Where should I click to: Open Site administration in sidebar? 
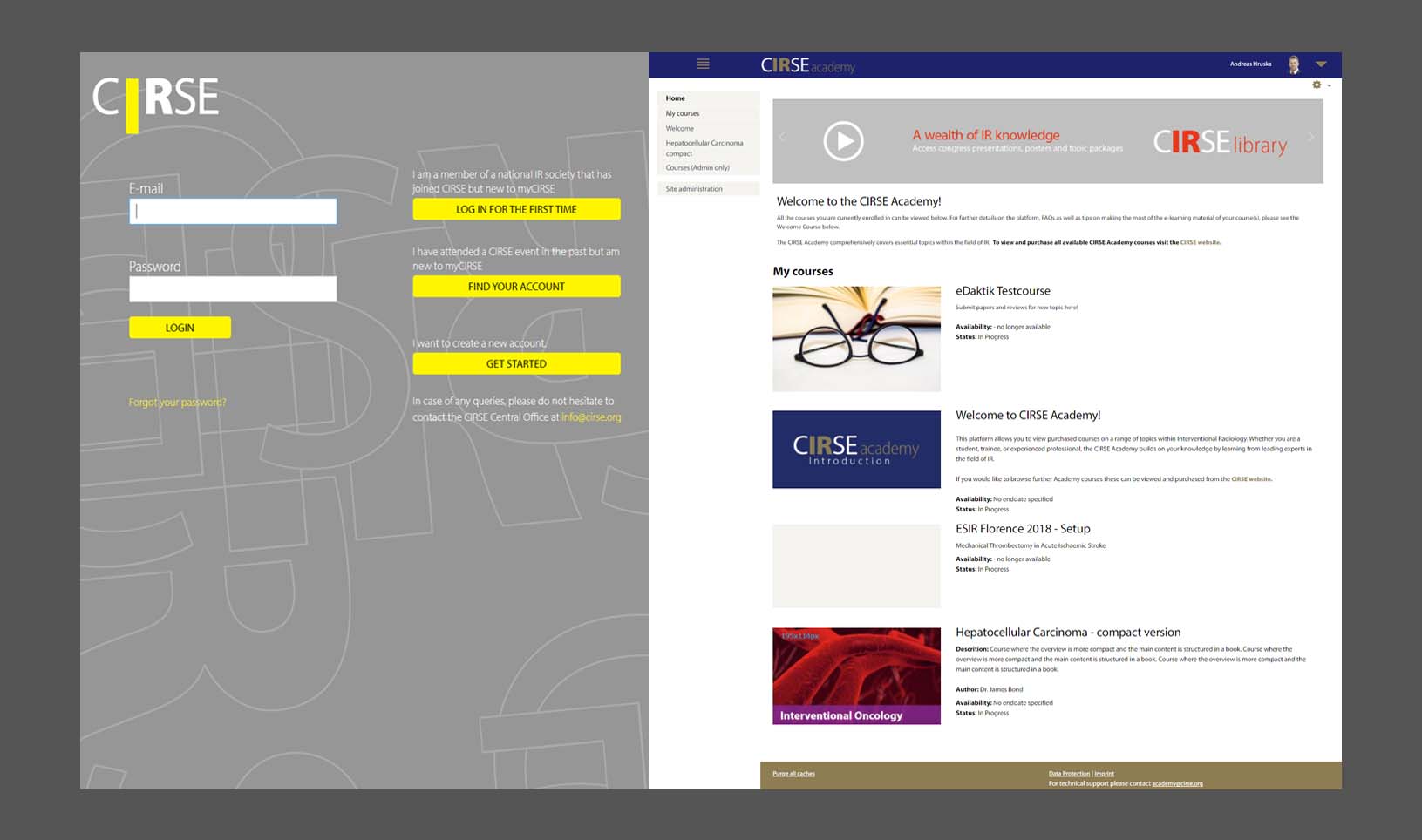point(694,189)
